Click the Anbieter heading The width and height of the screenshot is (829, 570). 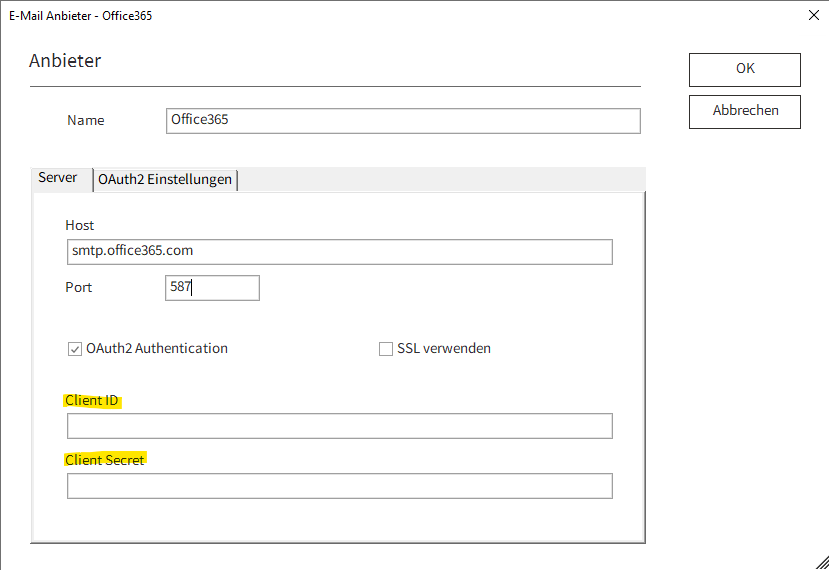click(65, 61)
